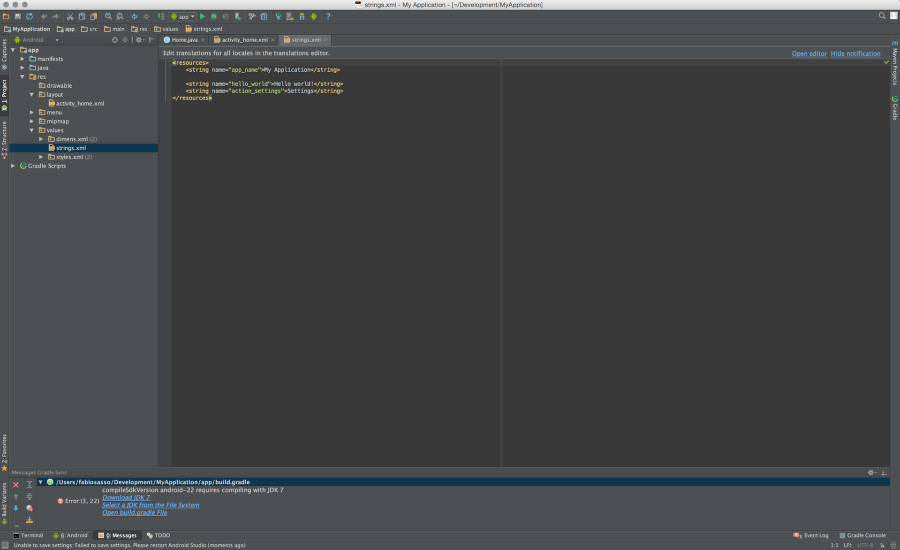The width and height of the screenshot is (900, 550).
Task: Open the Messages panel gear settings
Action: coord(872,472)
